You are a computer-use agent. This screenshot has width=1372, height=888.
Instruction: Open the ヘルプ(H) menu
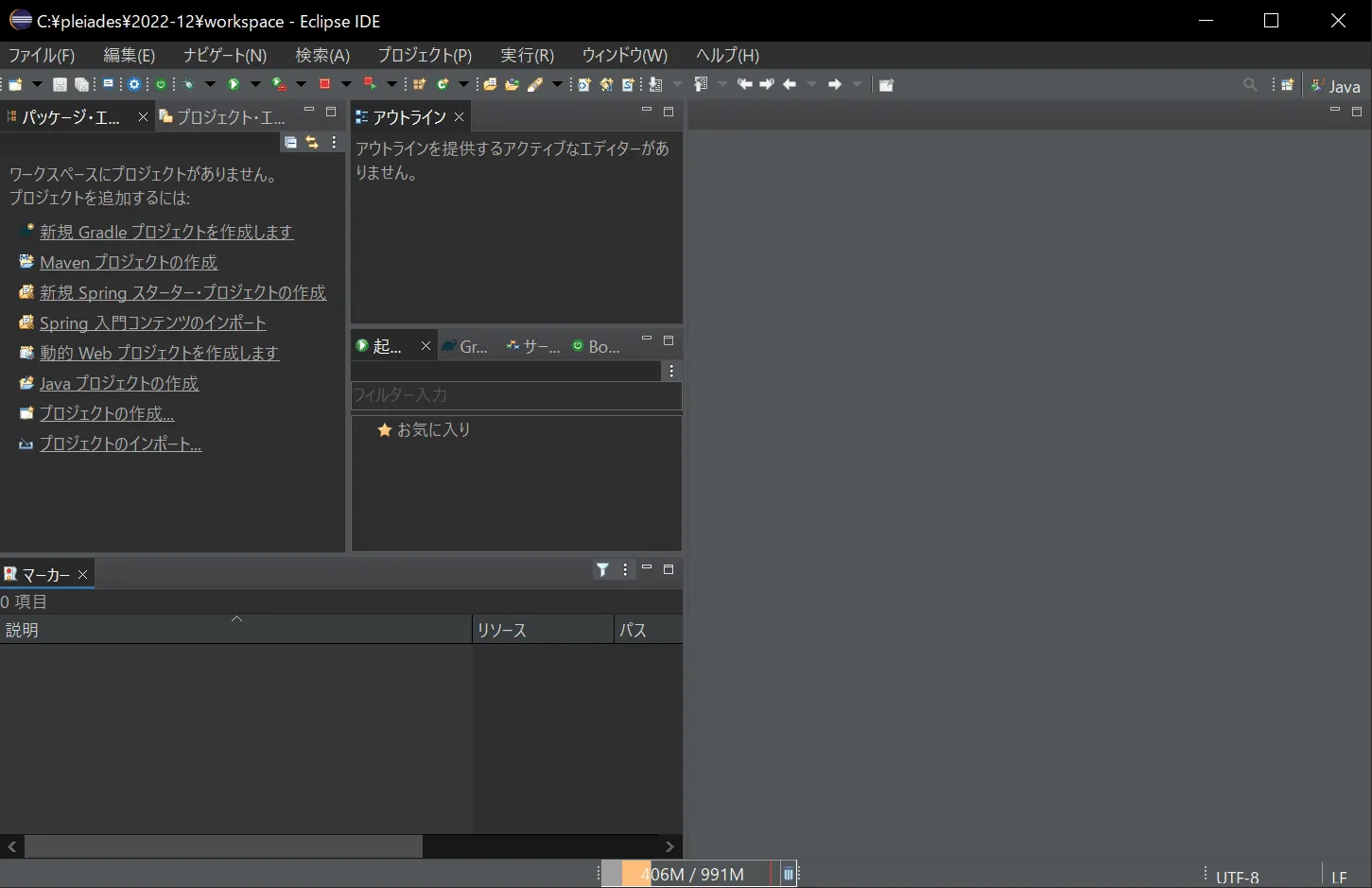tap(727, 55)
